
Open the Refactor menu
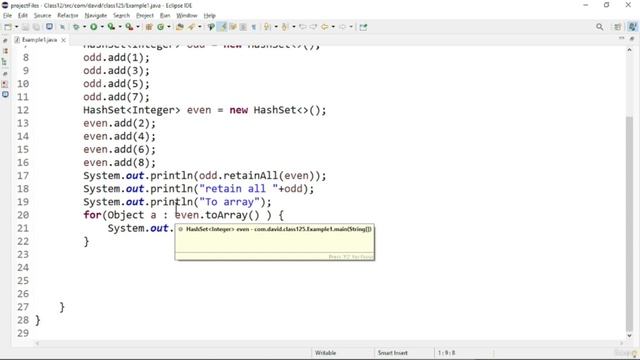pyautogui.click(x=68, y=16)
